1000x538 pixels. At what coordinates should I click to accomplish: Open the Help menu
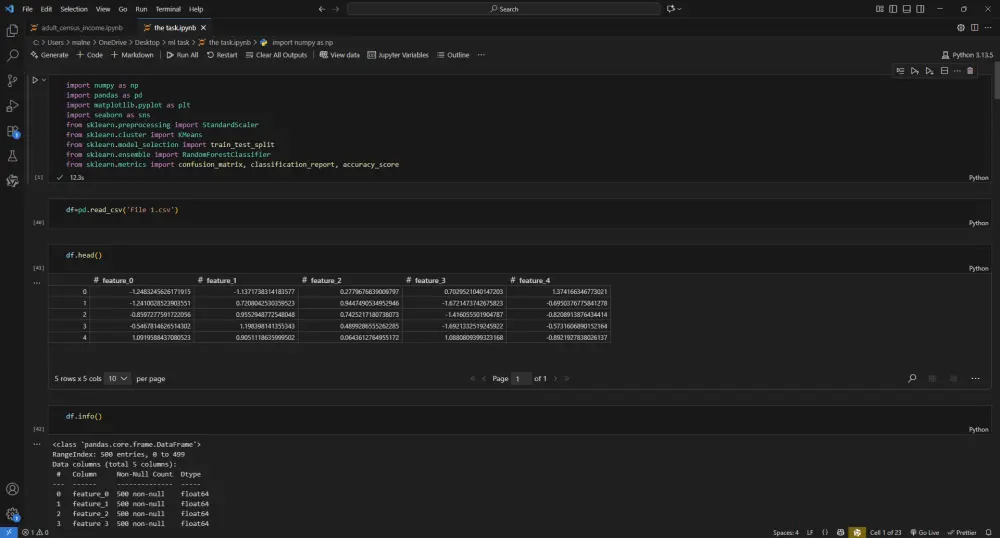click(196, 9)
